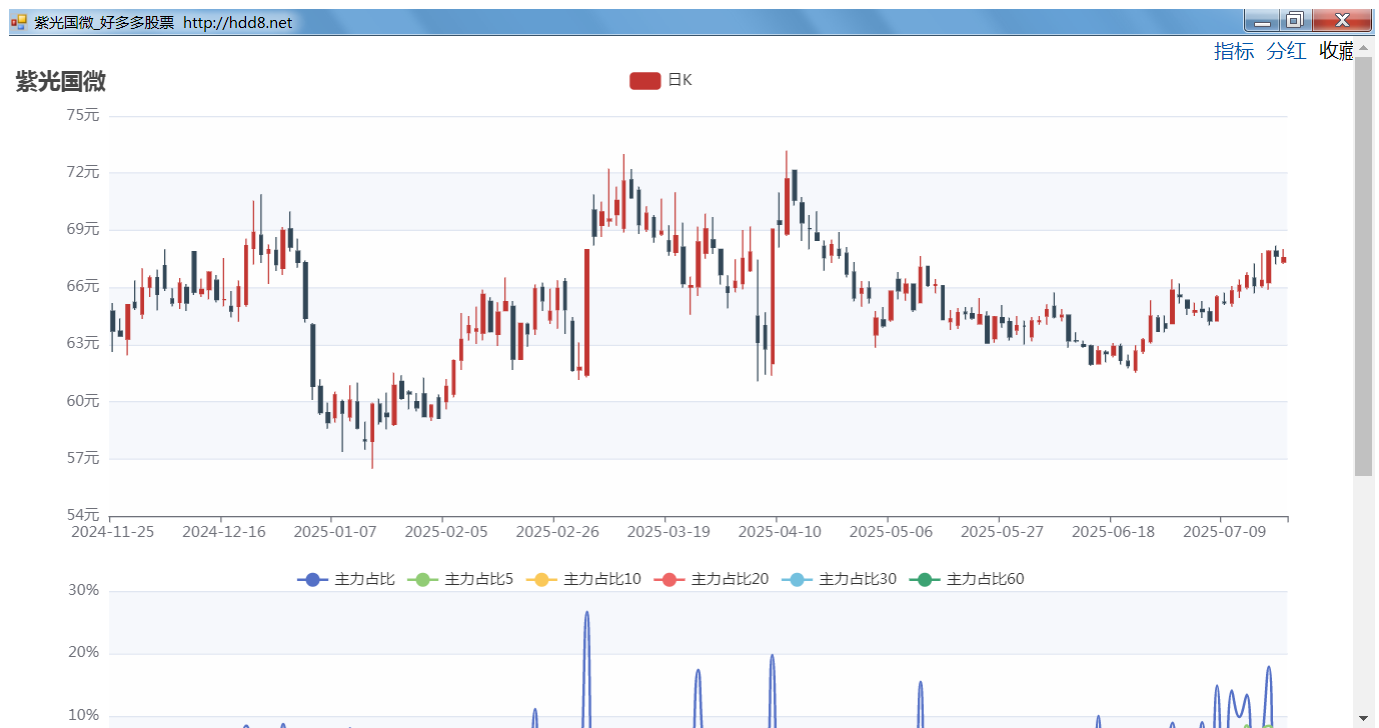Click the 20% axis label
This screenshot has height=728, width=1379.
84,653
